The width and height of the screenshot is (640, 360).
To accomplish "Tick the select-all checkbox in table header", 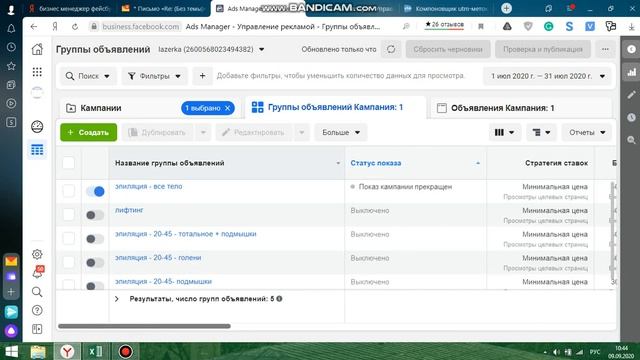I will click(69, 163).
